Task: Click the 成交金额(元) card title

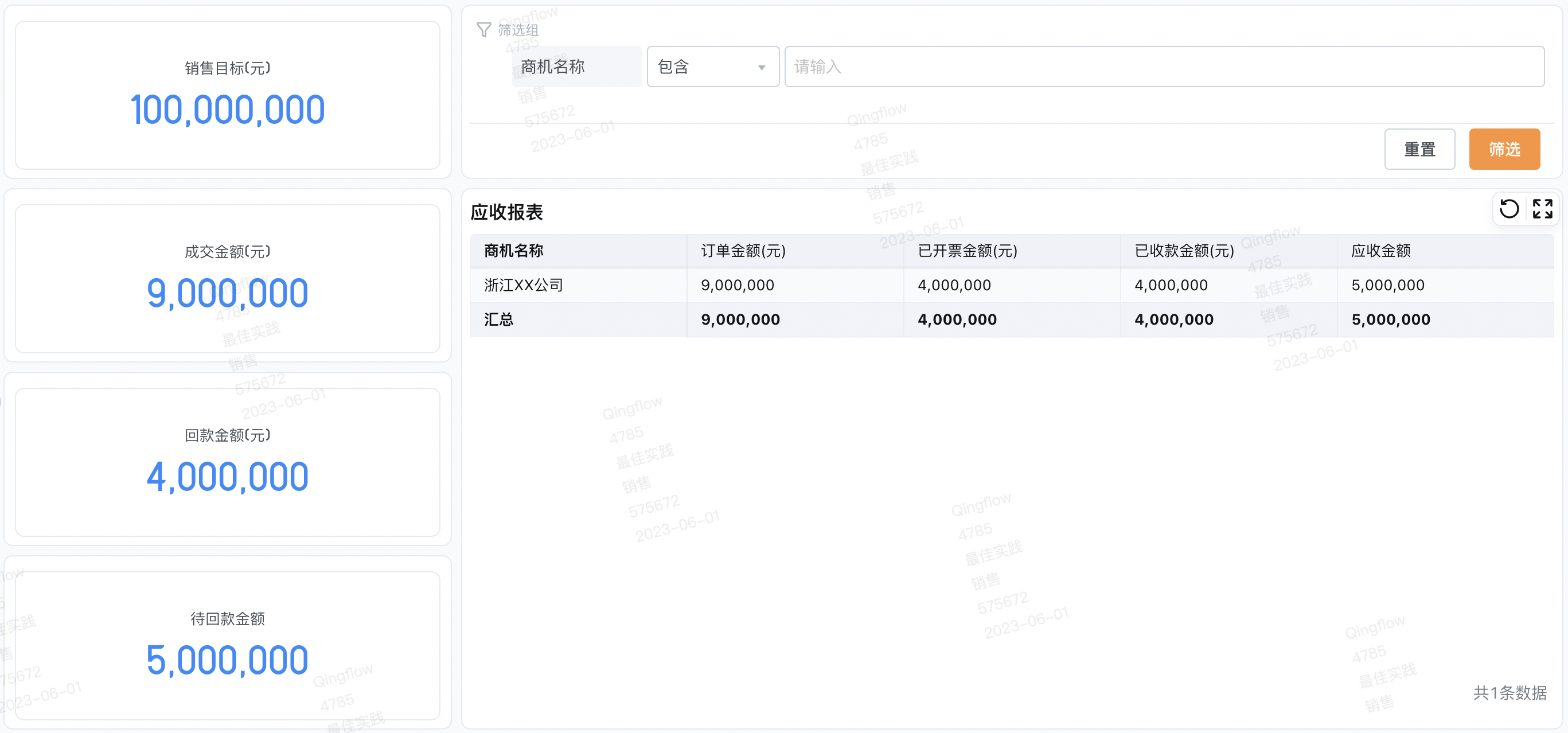Action: point(228,251)
